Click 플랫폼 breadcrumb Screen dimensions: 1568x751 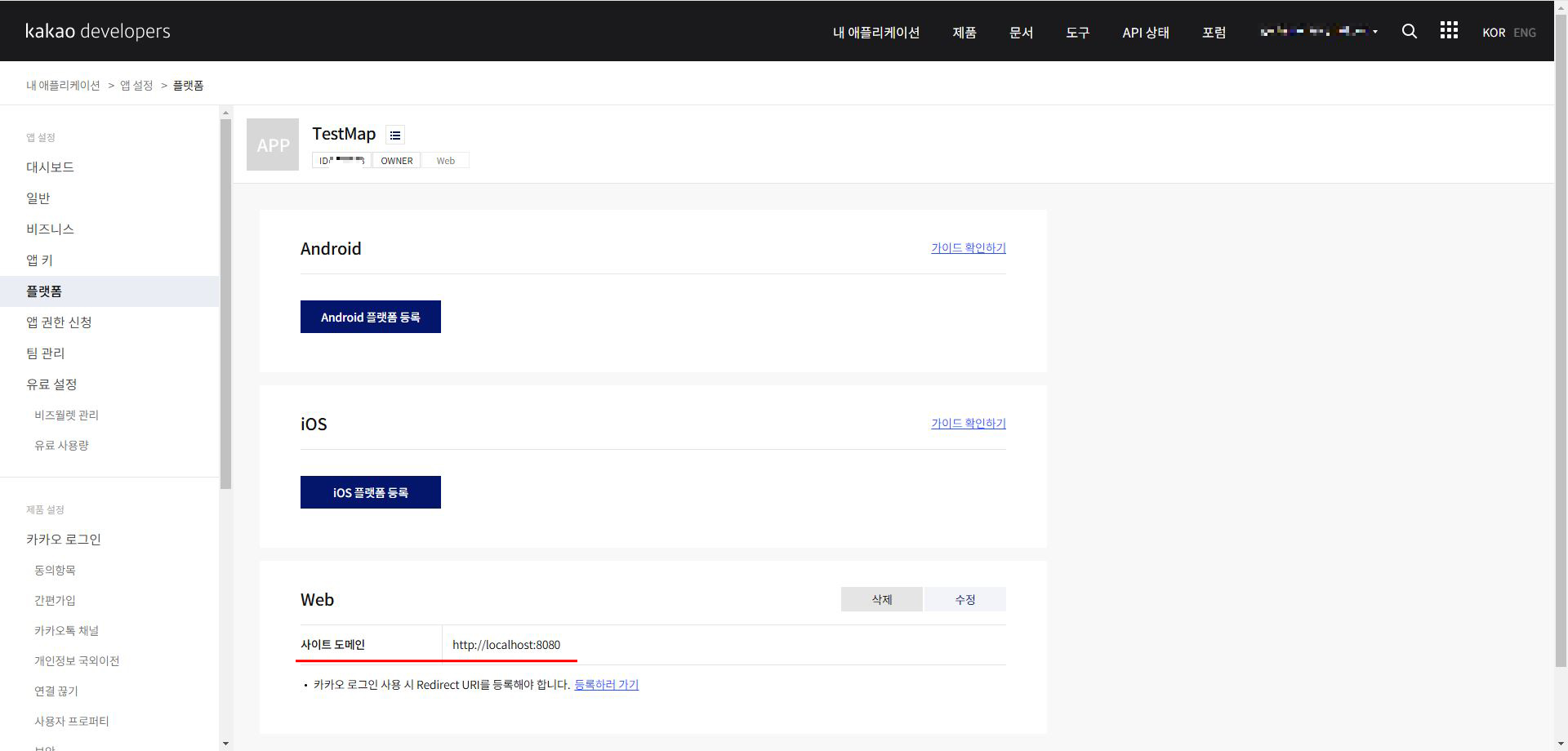(x=188, y=85)
